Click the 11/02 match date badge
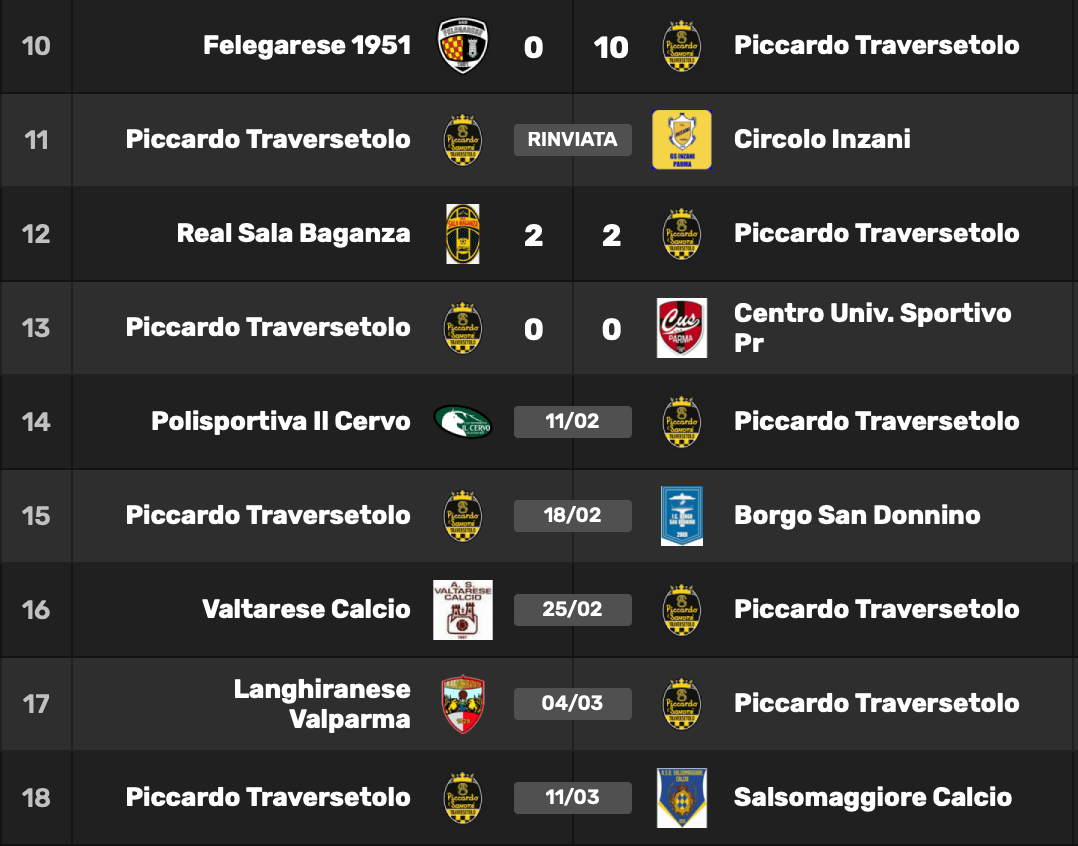 tap(573, 421)
